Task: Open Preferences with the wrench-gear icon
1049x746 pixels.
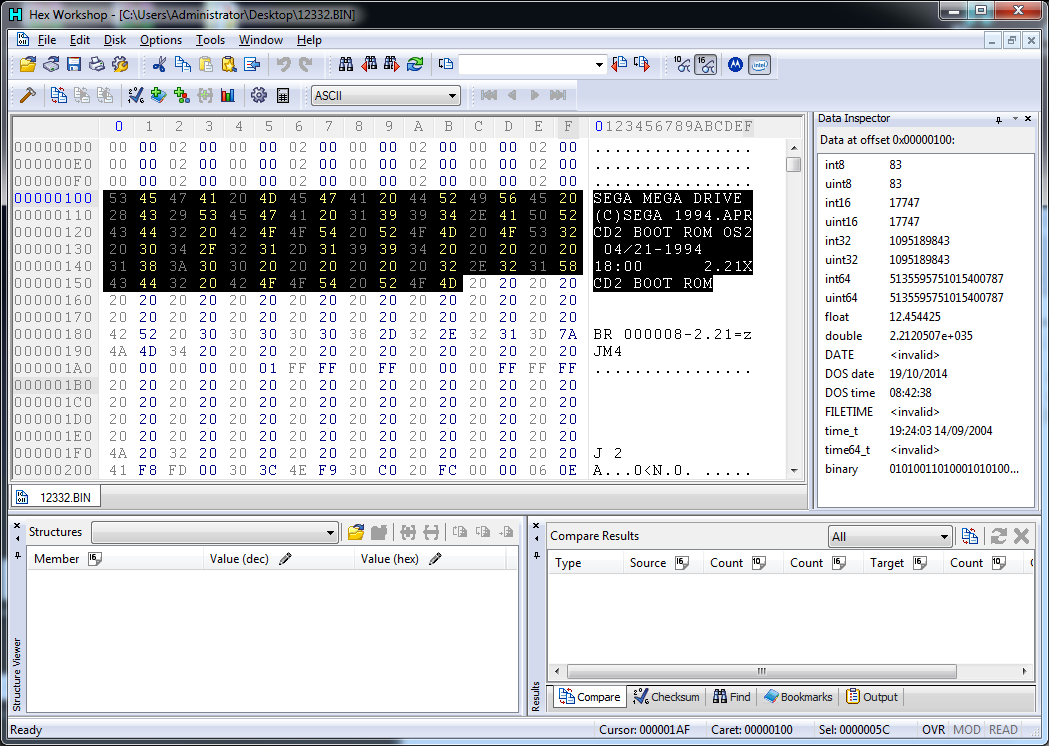Action: tap(120, 64)
